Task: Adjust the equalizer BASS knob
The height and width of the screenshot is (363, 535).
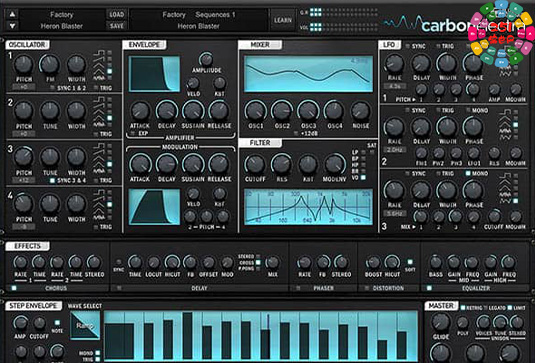Action: coord(435,262)
